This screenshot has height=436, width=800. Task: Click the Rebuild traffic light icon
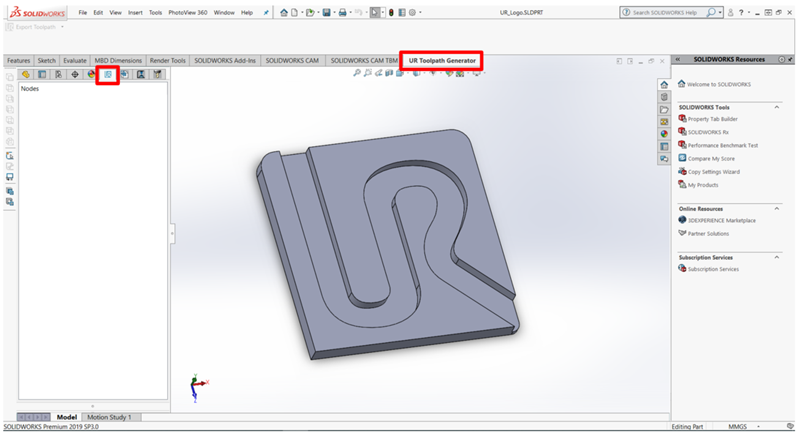[x=391, y=12]
